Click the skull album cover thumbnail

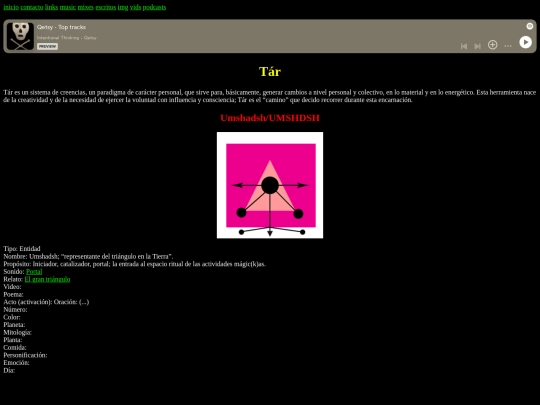tap(20, 36)
